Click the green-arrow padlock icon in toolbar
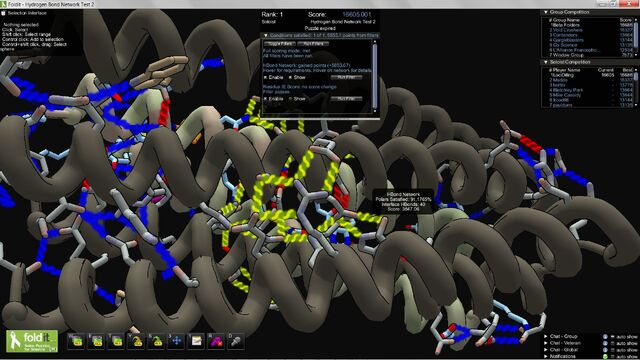This screenshot has height=360, width=640. tap(156, 341)
